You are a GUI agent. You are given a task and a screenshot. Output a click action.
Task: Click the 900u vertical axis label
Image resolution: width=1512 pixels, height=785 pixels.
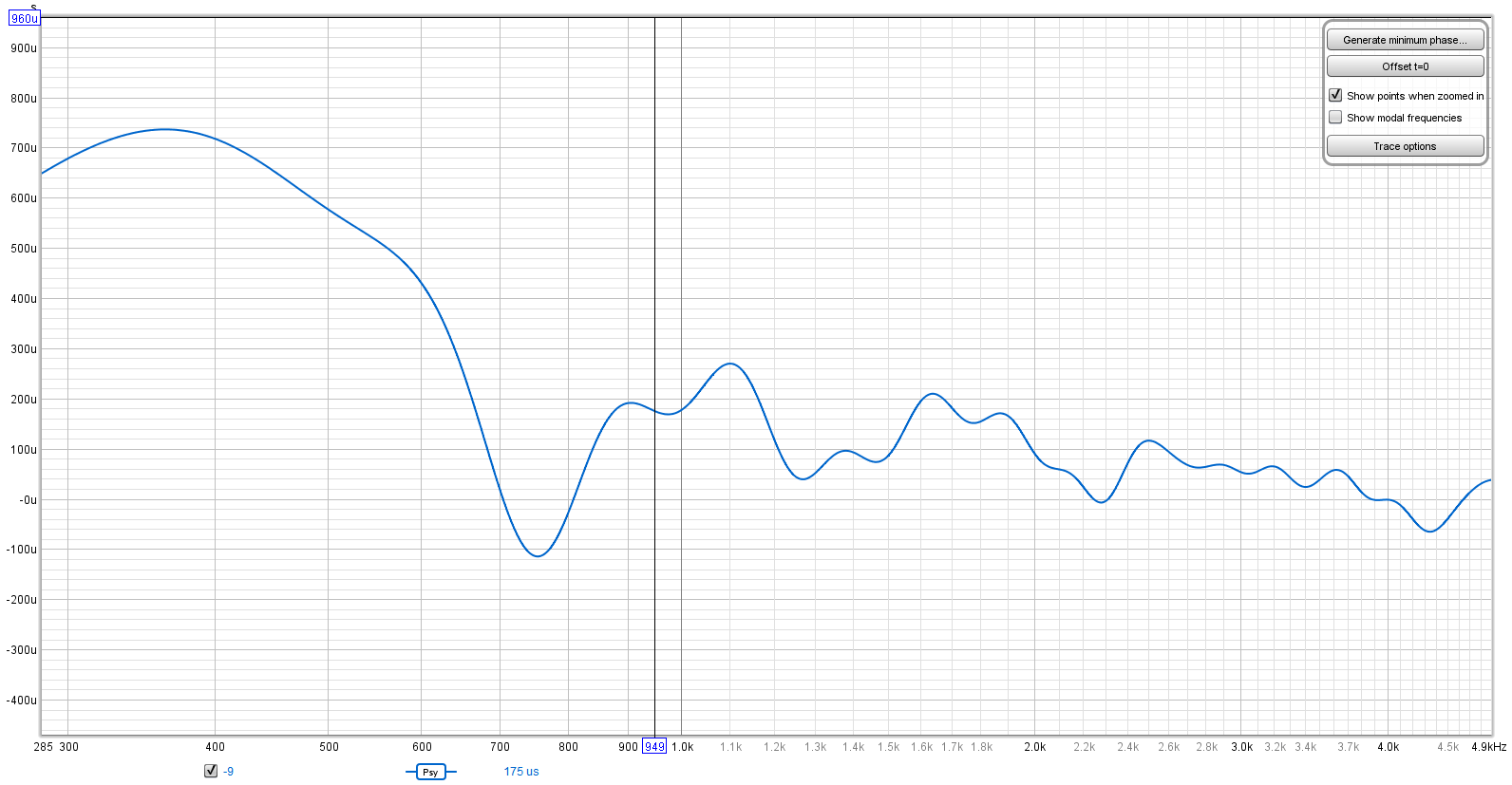(24, 48)
